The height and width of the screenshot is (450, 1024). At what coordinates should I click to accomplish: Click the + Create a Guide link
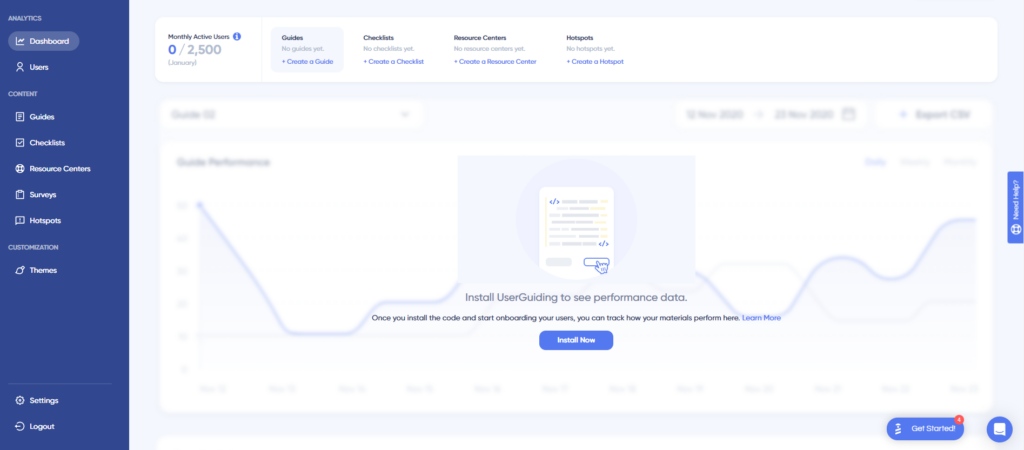(308, 61)
